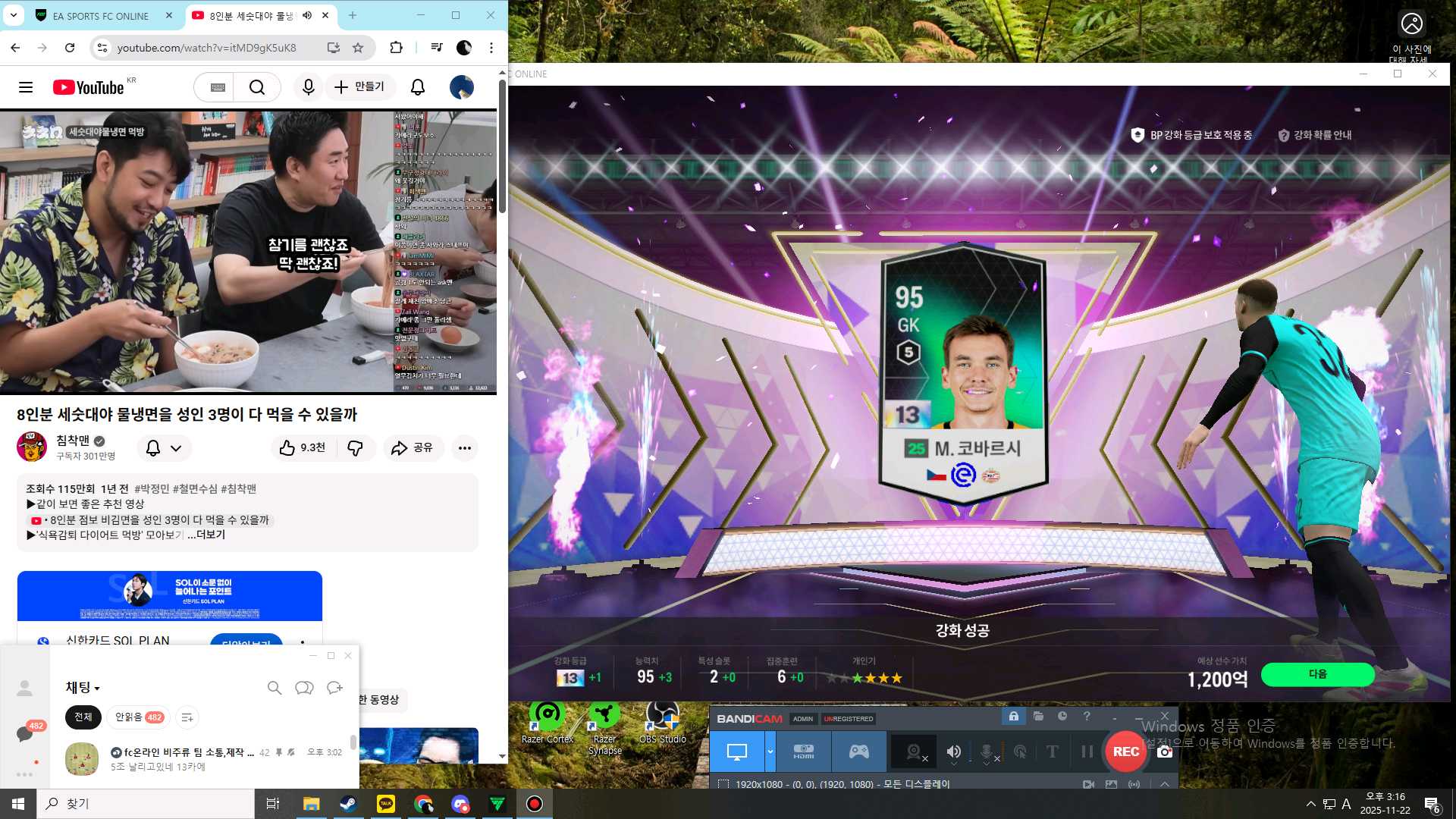Add a chat folder in KakaoTalk
Image resolution: width=1456 pixels, height=819 pixels.
(187, 717)
